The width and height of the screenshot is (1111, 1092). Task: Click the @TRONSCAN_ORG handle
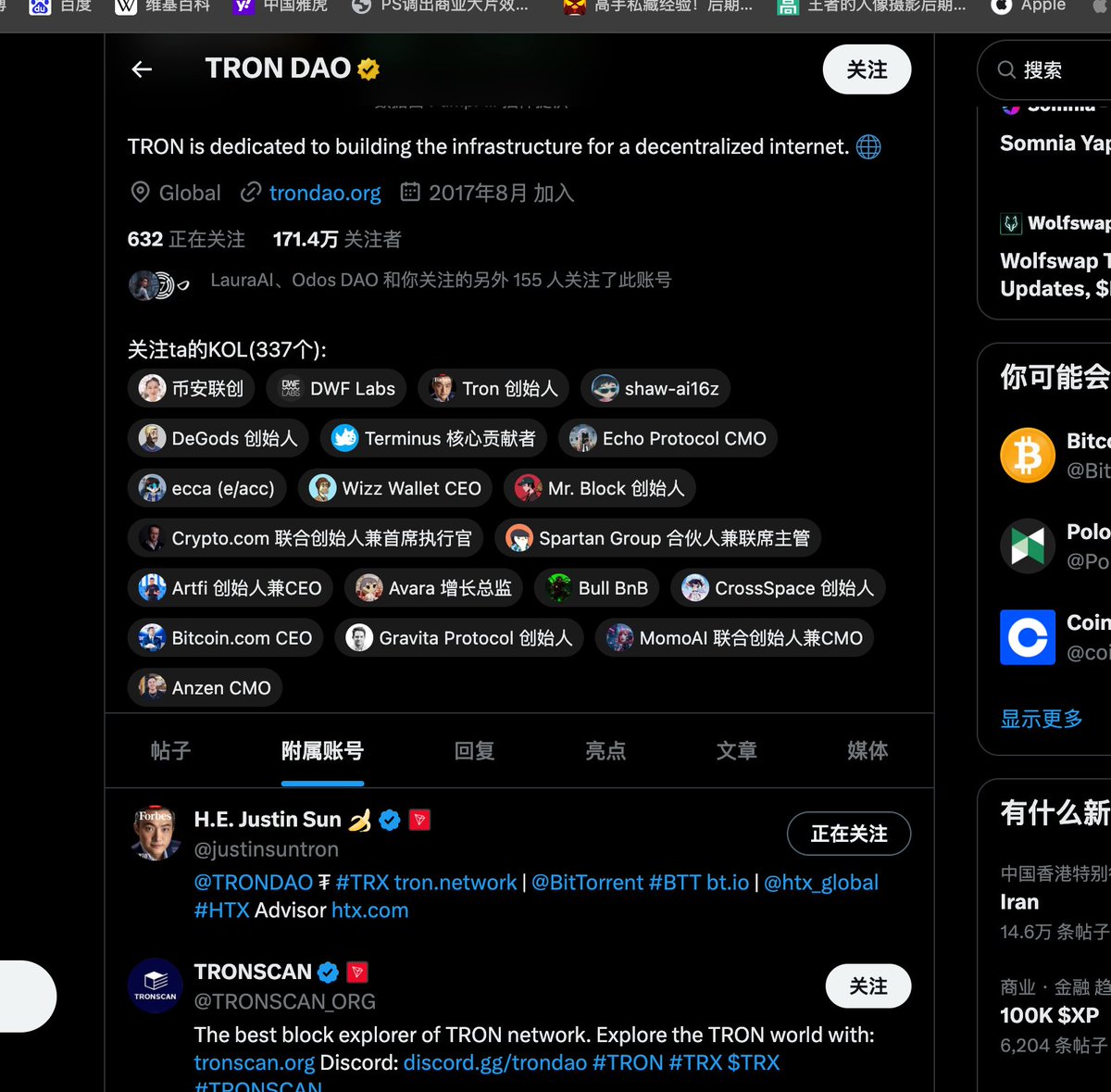pyautogui.click(x=285, y=1001)
